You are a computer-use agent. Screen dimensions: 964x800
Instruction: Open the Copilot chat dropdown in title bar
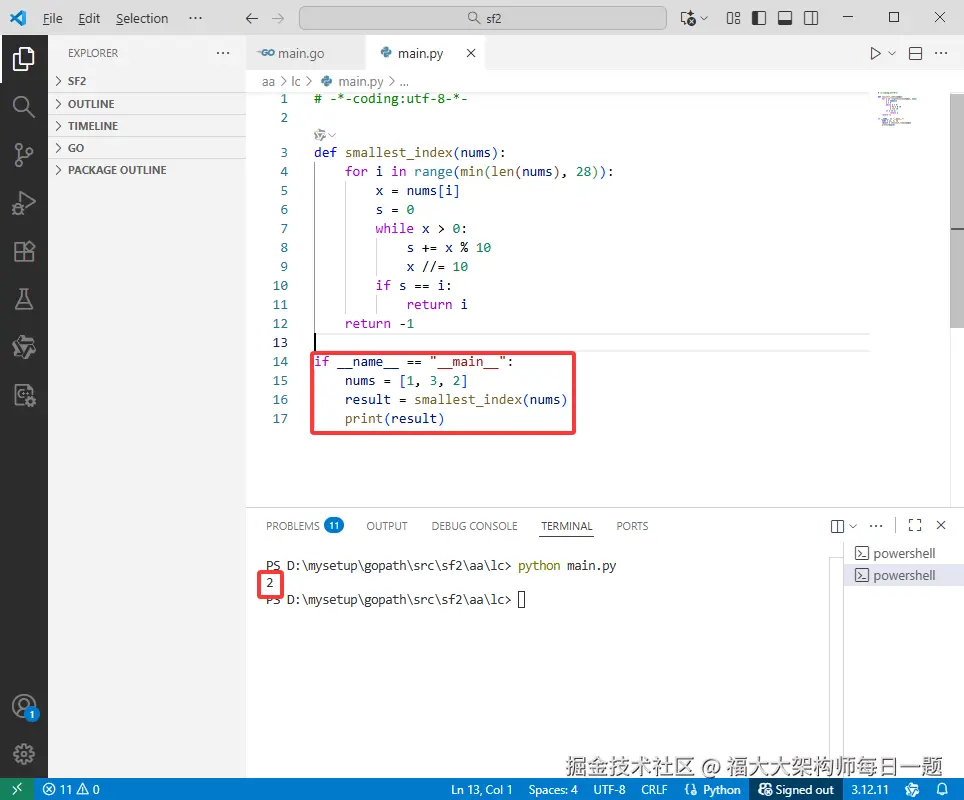pos(704,18)
